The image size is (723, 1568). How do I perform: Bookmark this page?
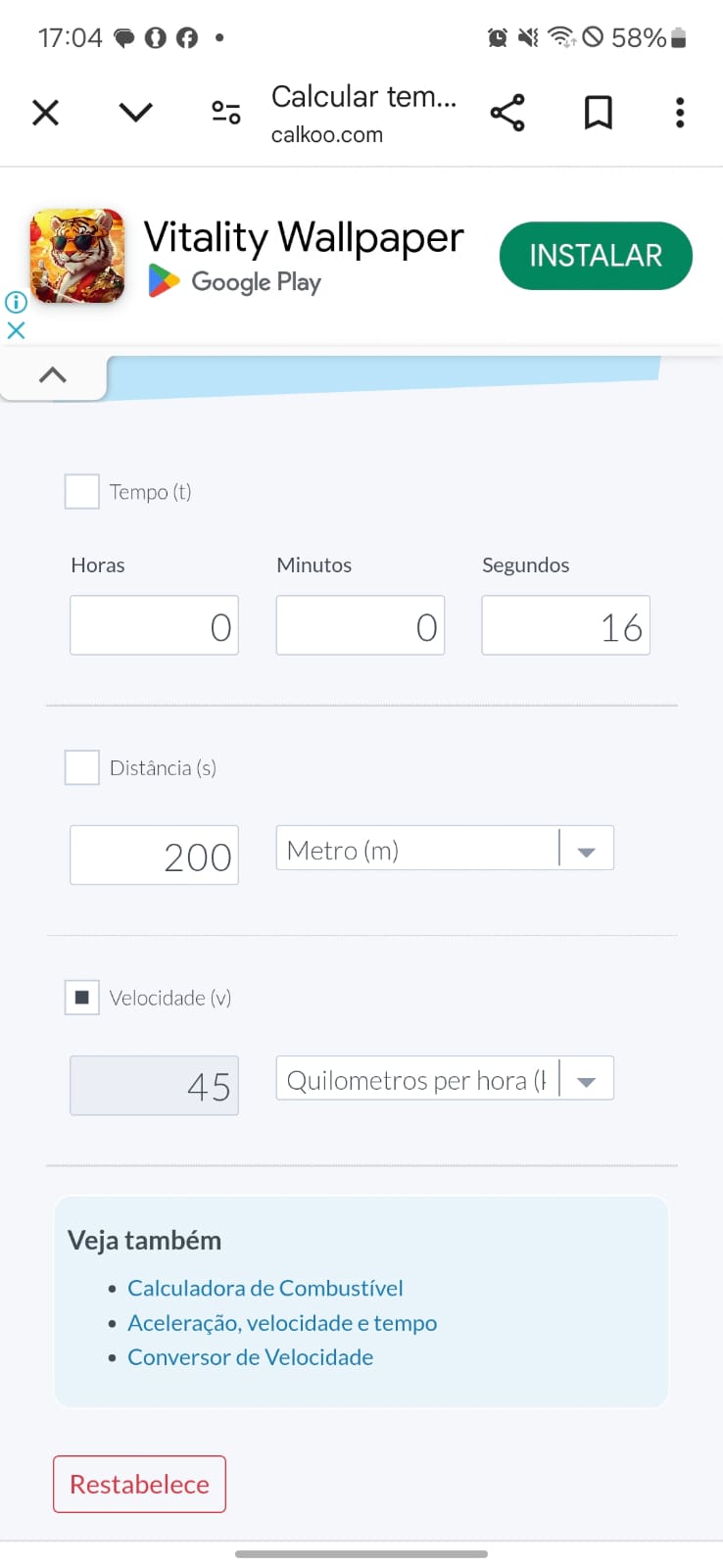598,113
